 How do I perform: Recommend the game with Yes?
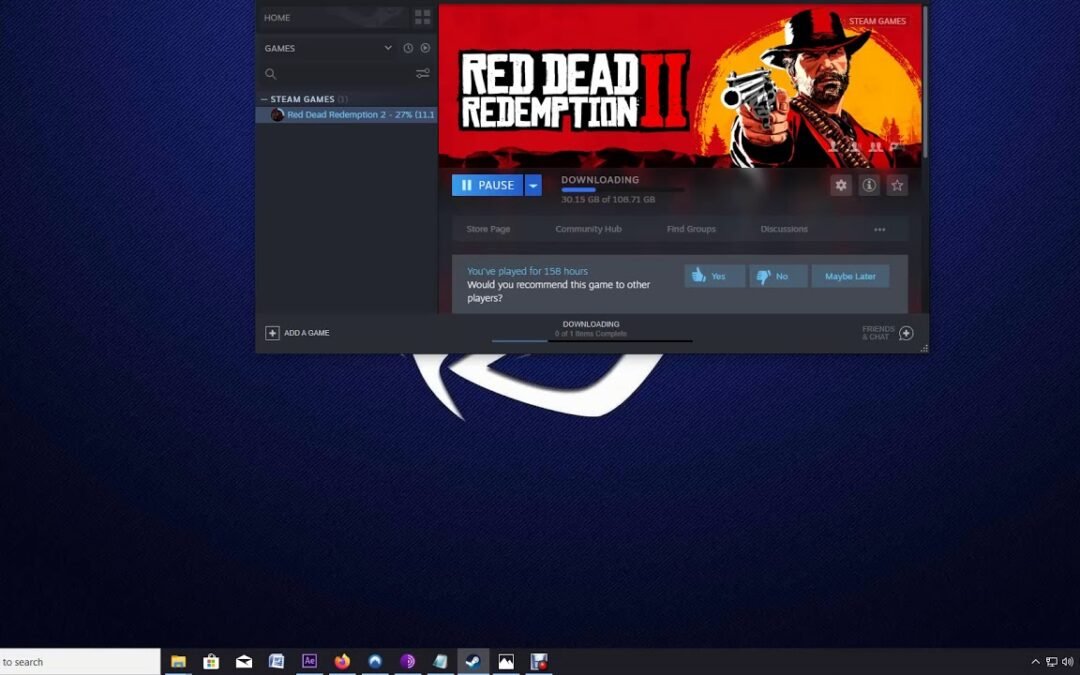point(714,276)
